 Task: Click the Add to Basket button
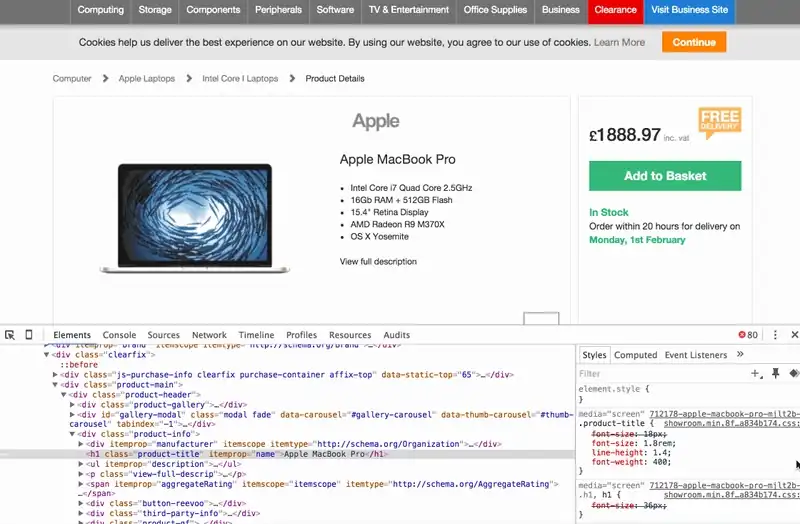[665, 176]
